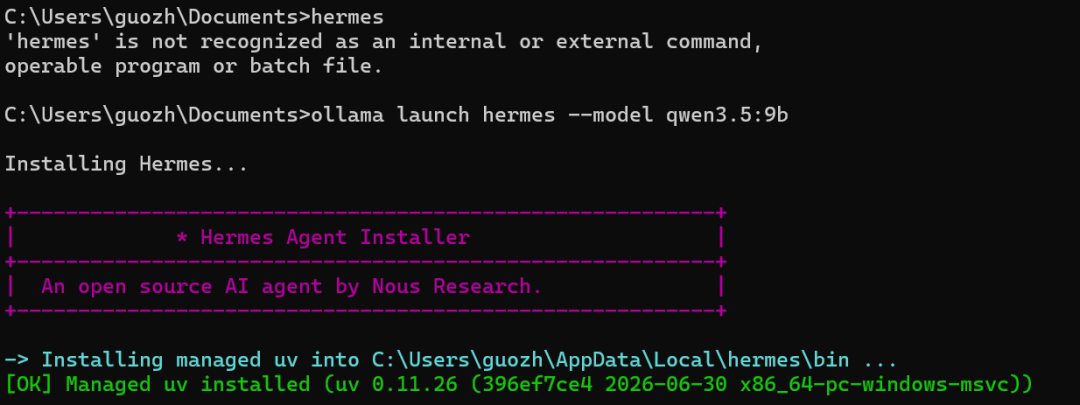Viewport: 1080px width, 405px height.
Task: Click the "'hermes' is not recognized" error text
Action: coord(165,41)
